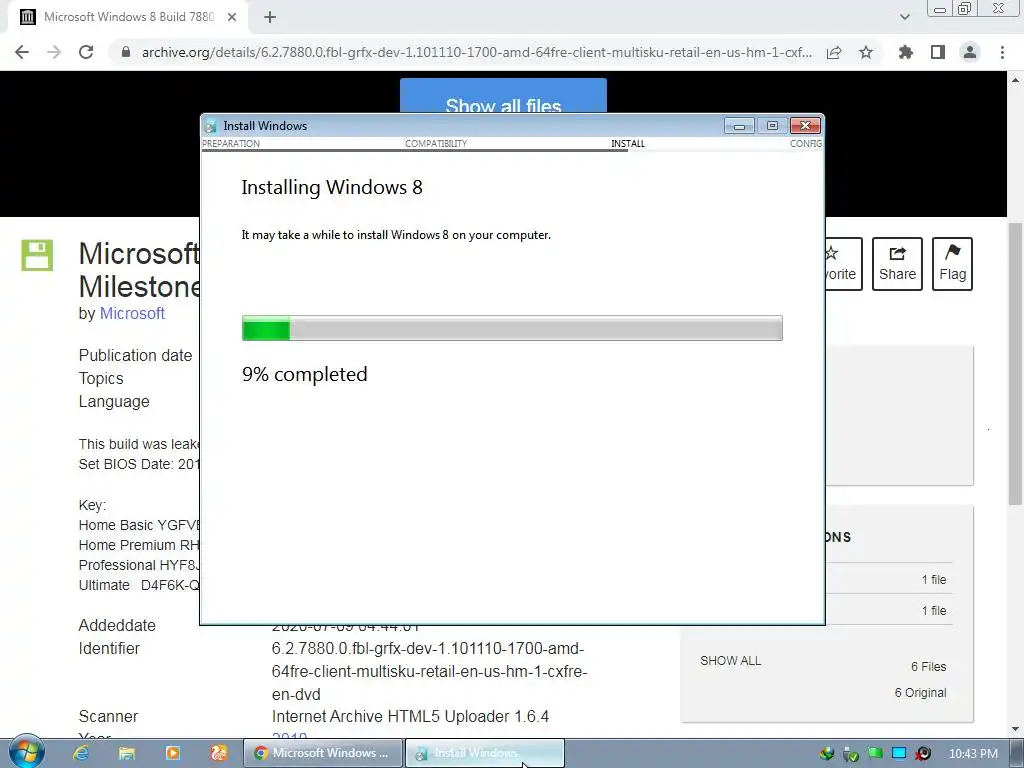The height and width of the screenshot is (768, 1024).
Task: Click the Install Windows progress bar
Action: coord(512,328)
